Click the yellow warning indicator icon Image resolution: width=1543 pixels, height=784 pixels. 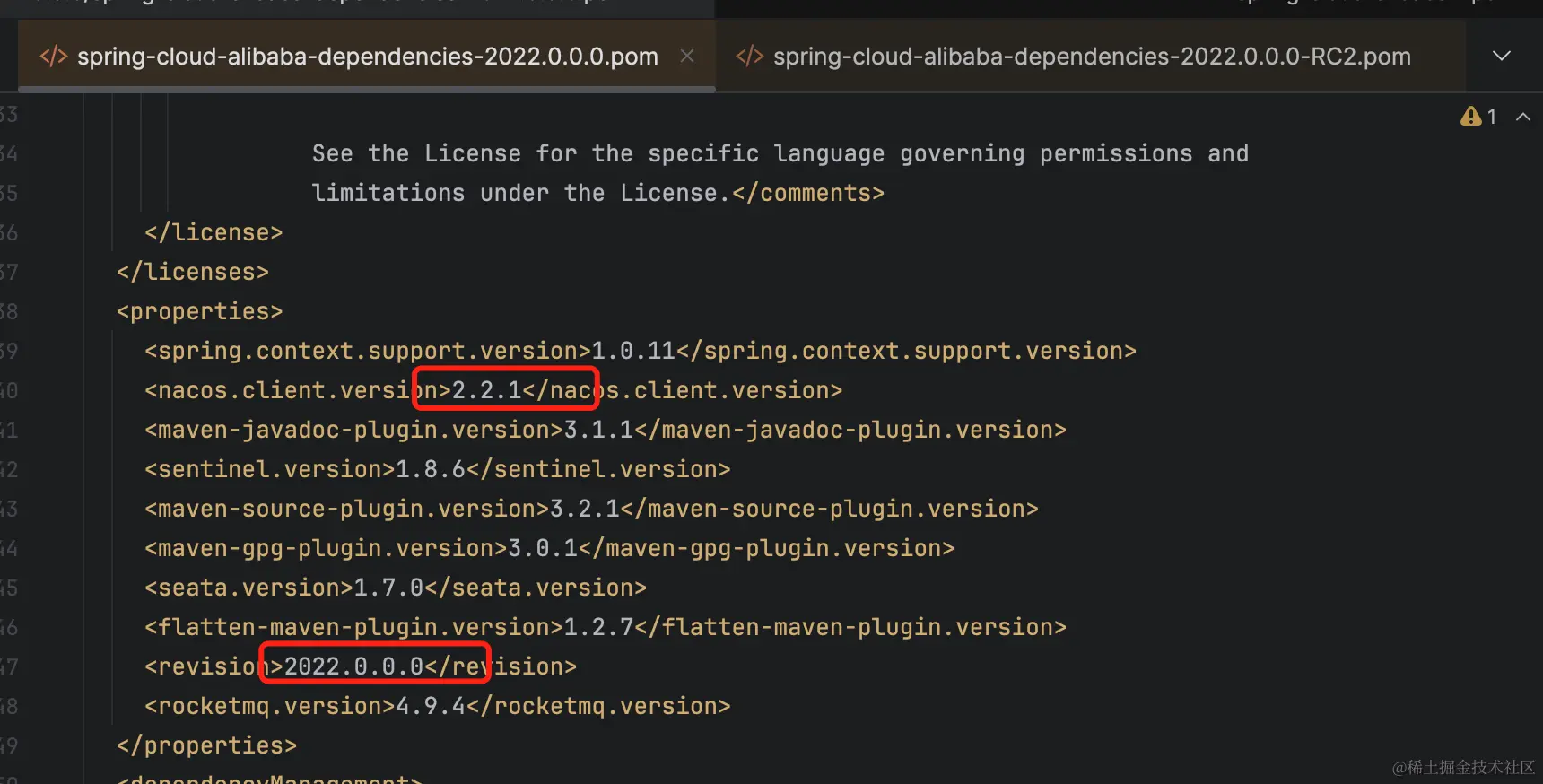tap(1470, 116)
